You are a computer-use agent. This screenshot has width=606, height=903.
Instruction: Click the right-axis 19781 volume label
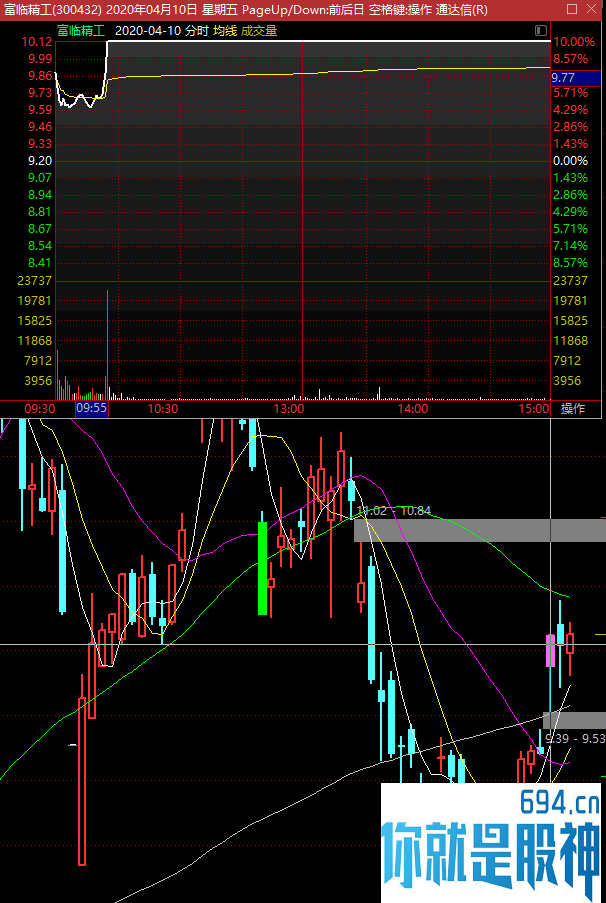[x=571, y=301]
